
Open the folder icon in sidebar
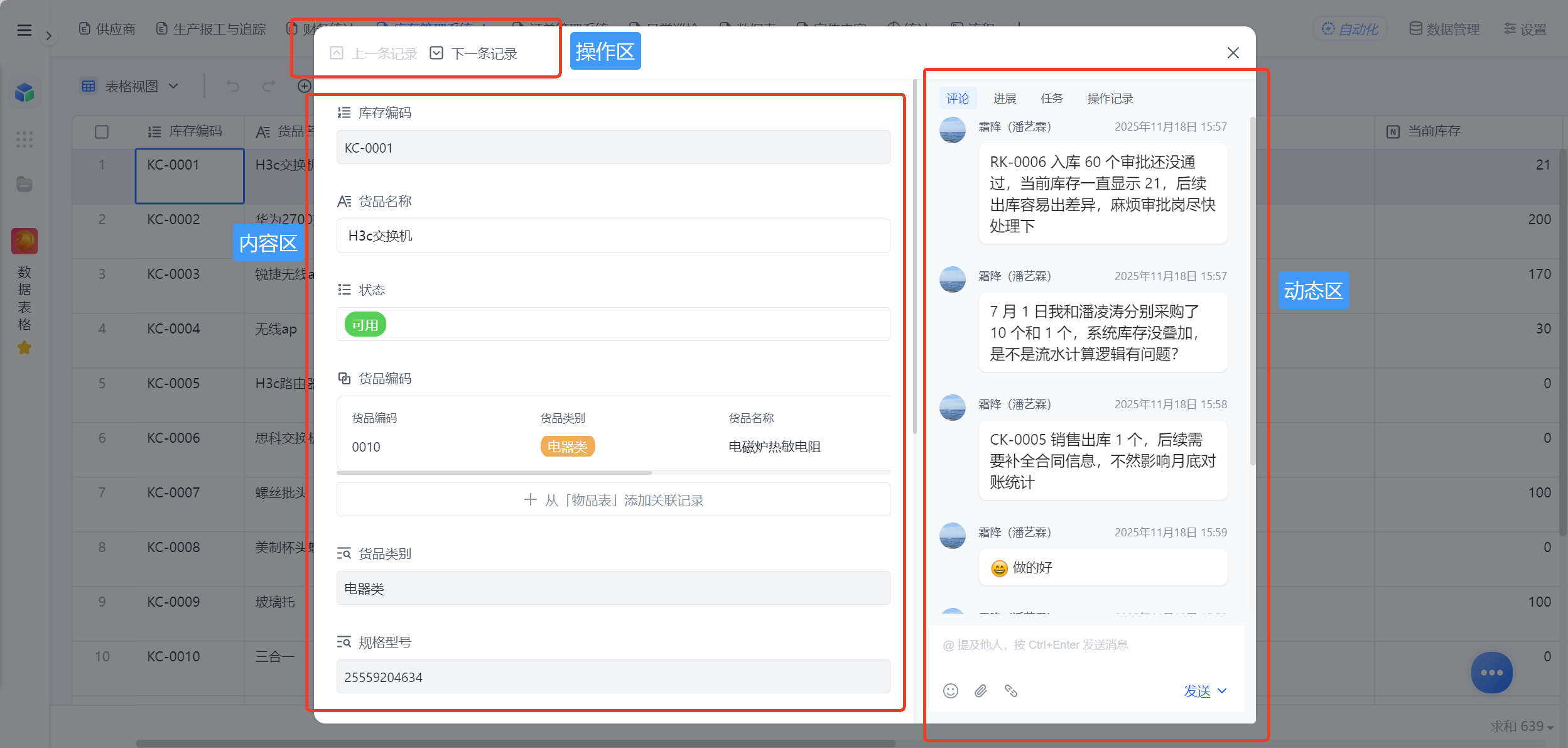click(x=24, y=184)
